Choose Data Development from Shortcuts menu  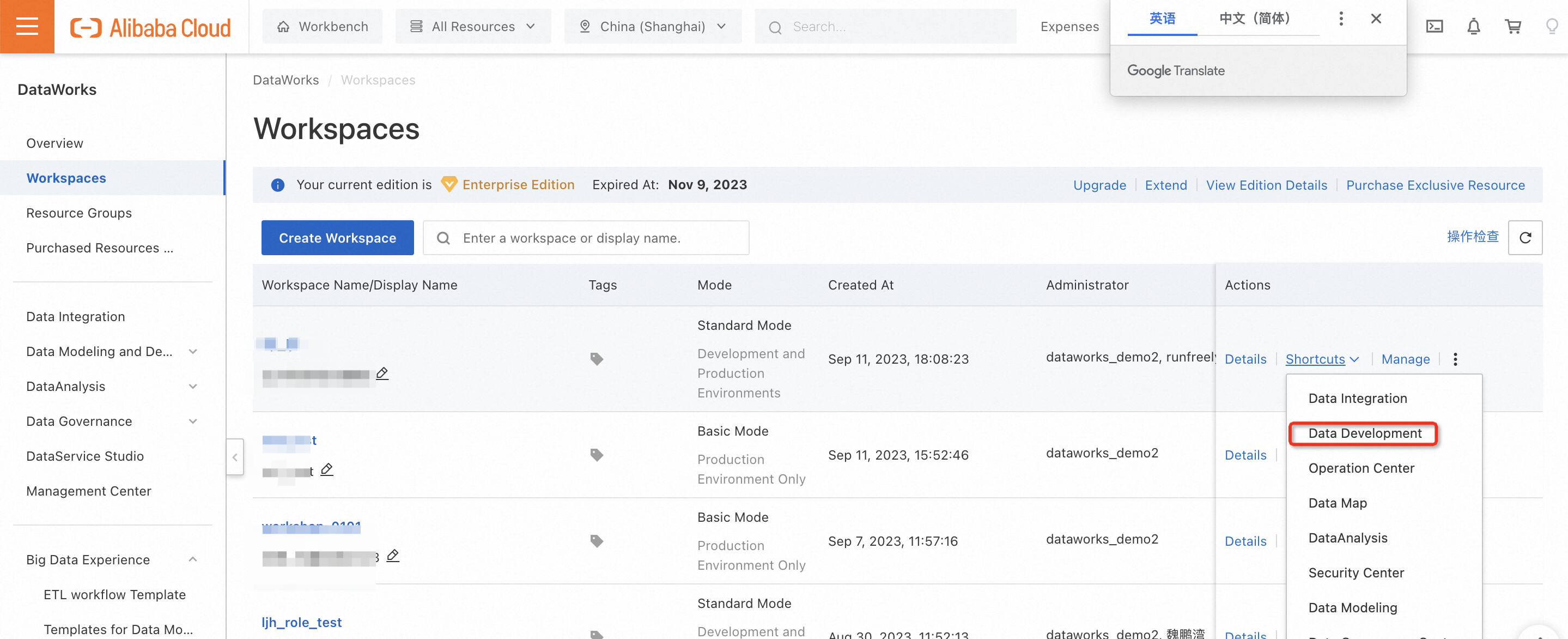[x=1364, y=433]
